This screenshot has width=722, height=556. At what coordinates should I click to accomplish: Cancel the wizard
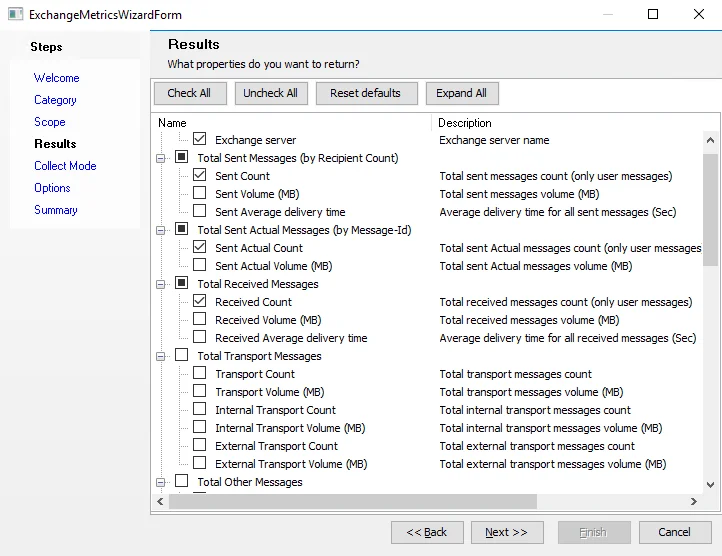tap(675, 533)
